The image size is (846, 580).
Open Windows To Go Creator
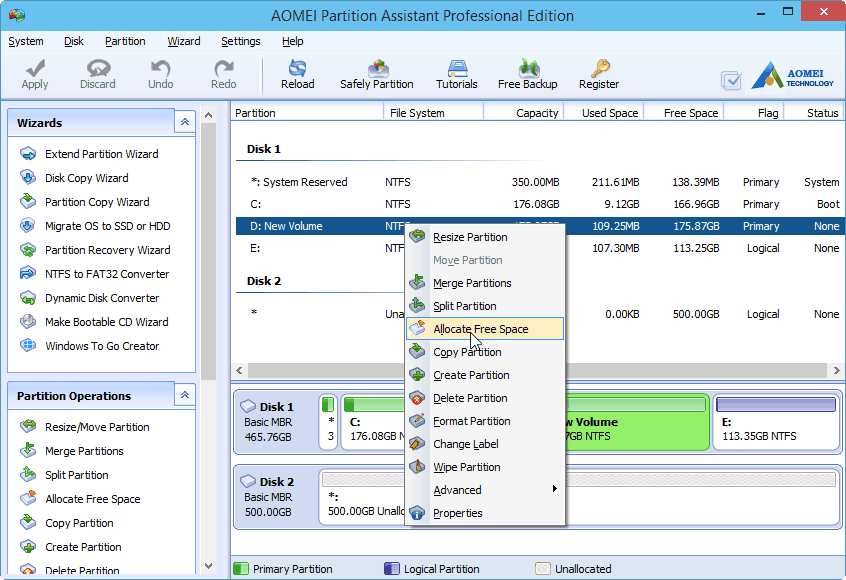(x=90, y=346)
